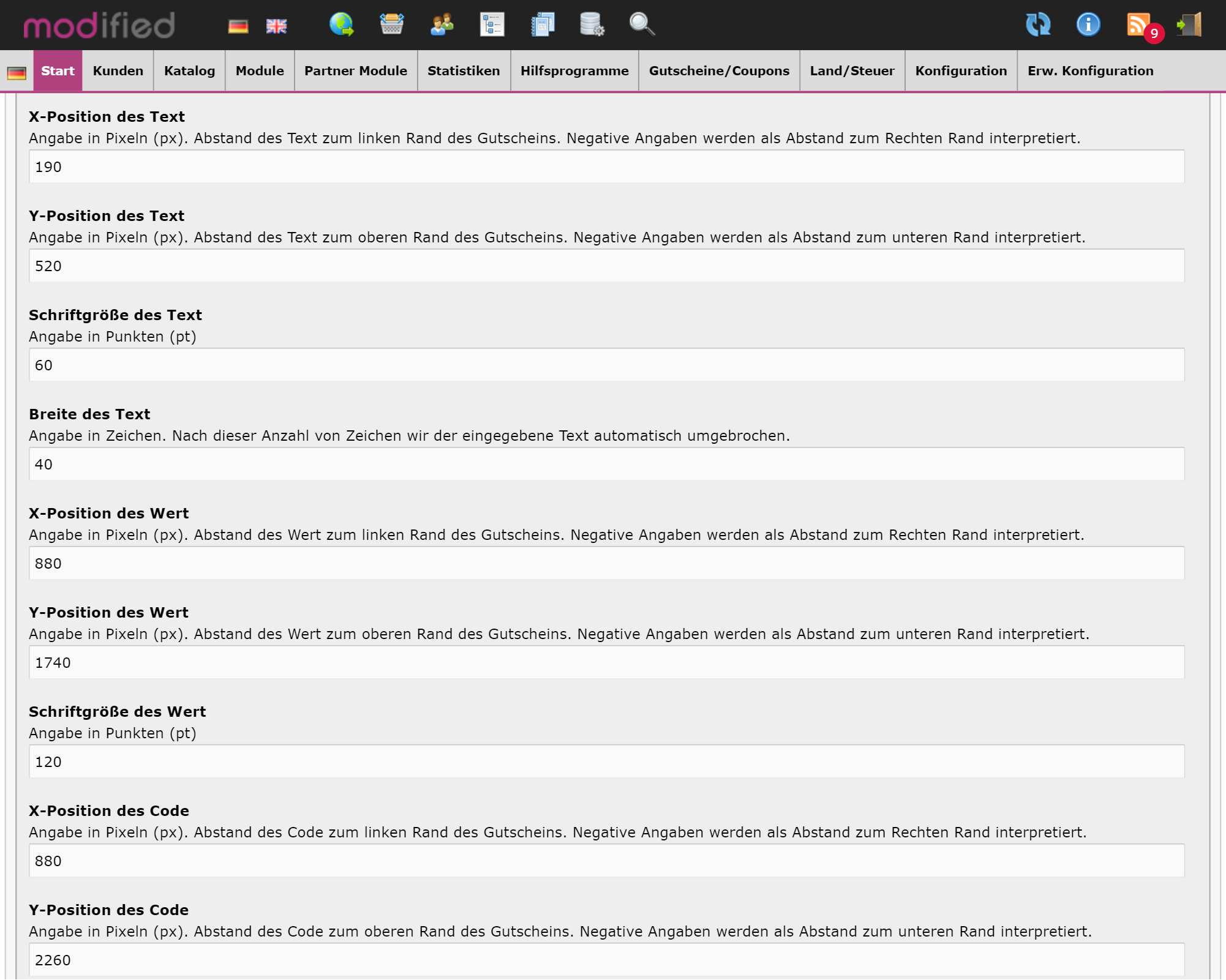
Task: Open the Hilfsprogramme menu
Action: pyautogui.click(x=574, y=71)
